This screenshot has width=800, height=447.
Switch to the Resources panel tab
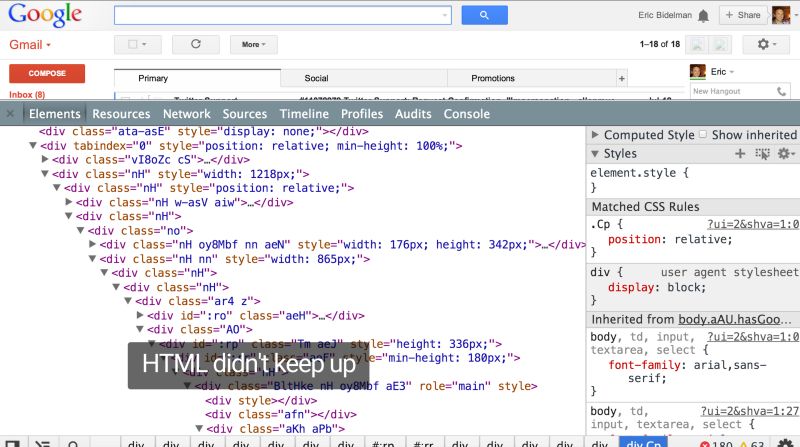[121, 114]
